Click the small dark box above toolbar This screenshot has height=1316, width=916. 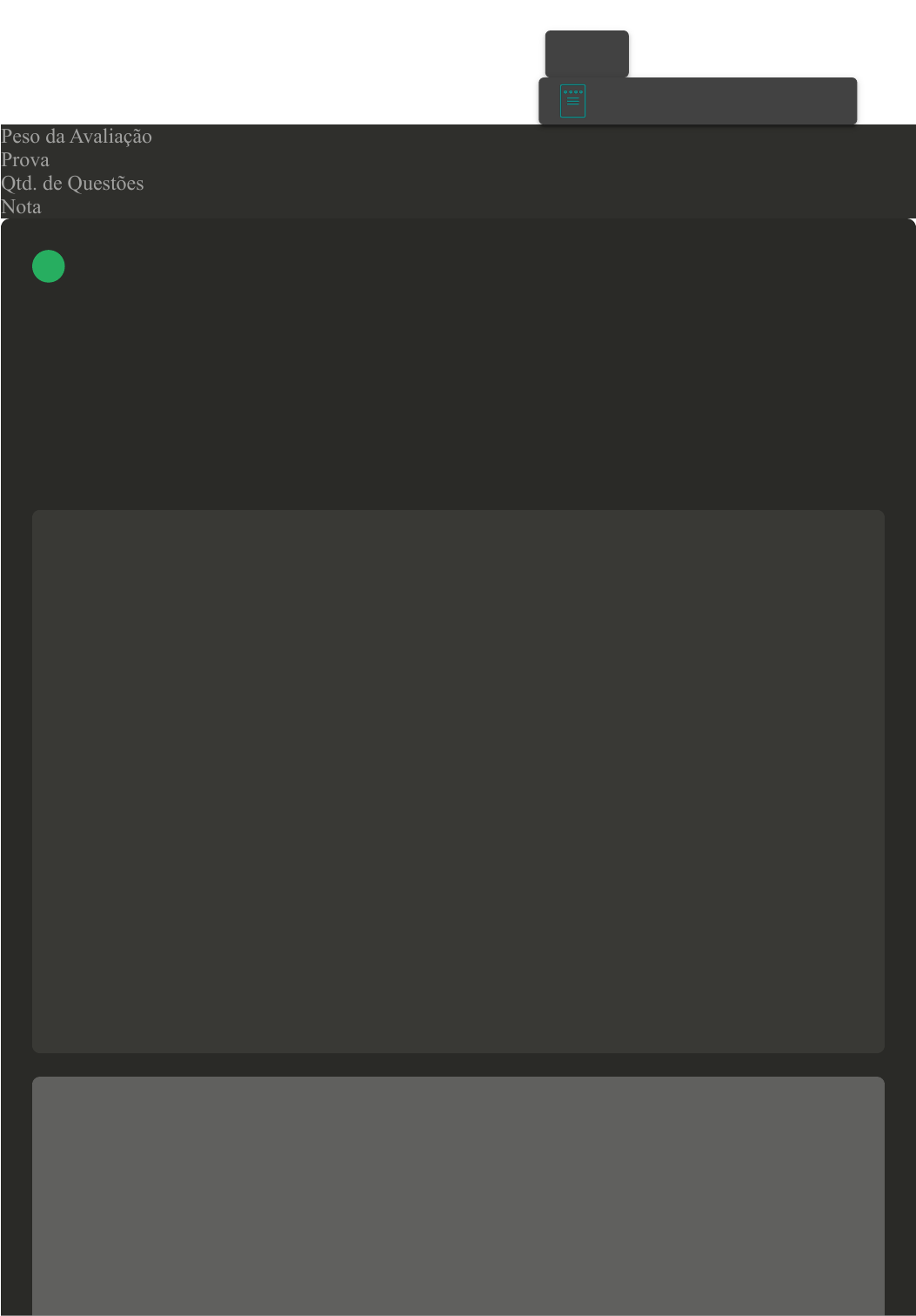coord(587,54)
